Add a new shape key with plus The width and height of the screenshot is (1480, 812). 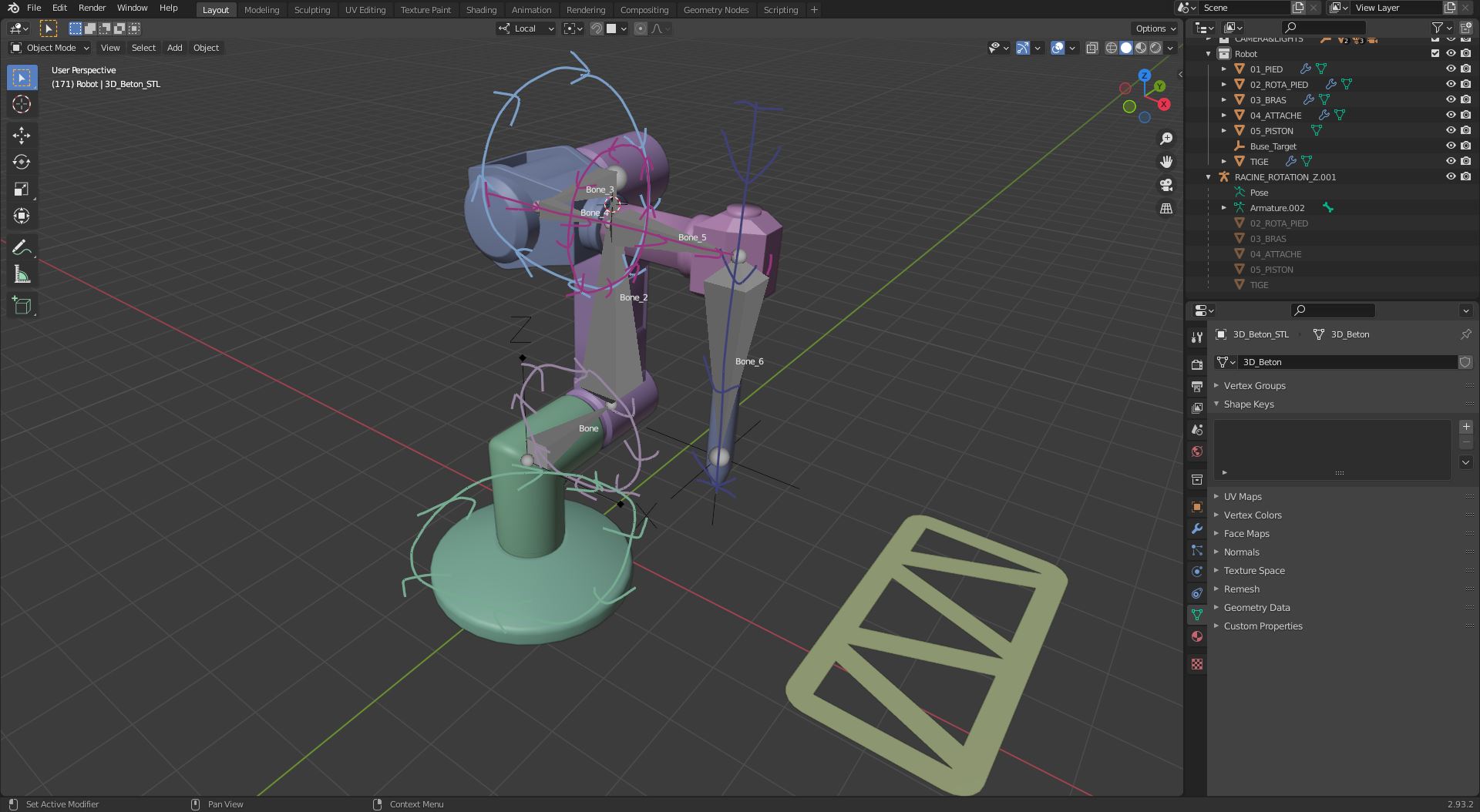click(x=1465, y=427)
